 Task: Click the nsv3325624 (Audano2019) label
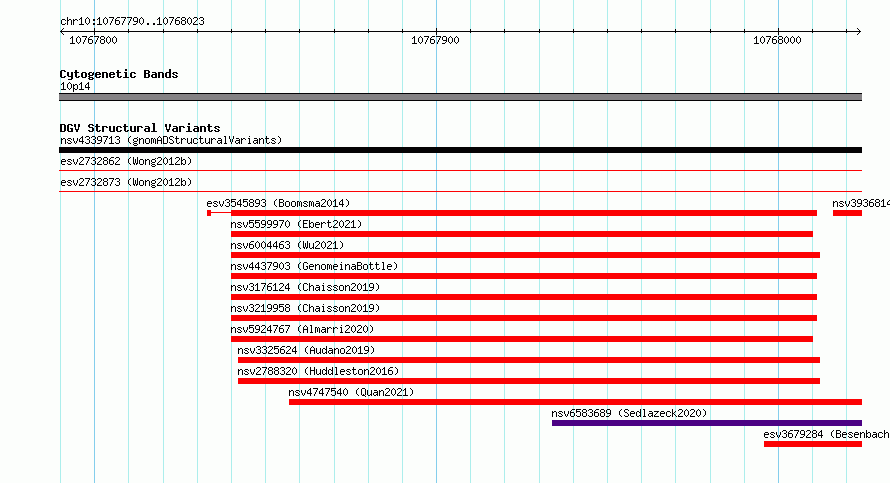[x=306, y=350]
